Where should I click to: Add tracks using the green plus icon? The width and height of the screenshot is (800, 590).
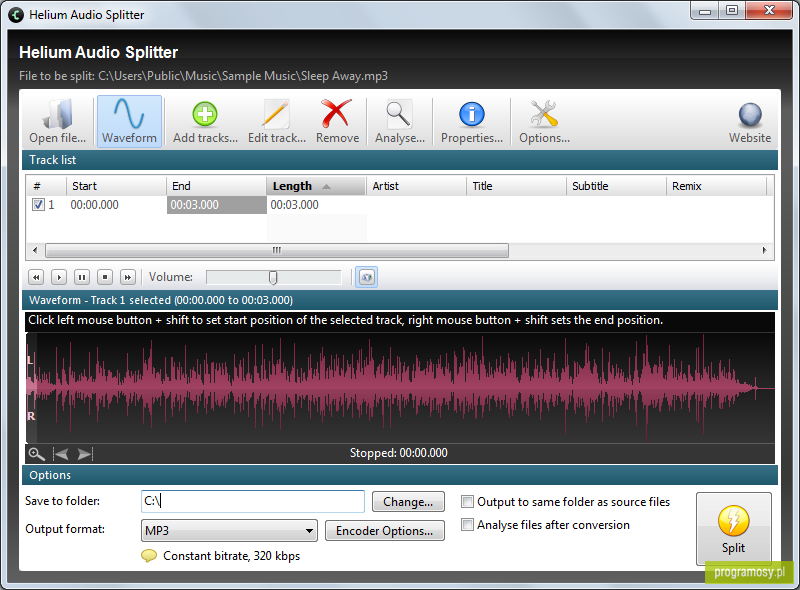(205, 121)
